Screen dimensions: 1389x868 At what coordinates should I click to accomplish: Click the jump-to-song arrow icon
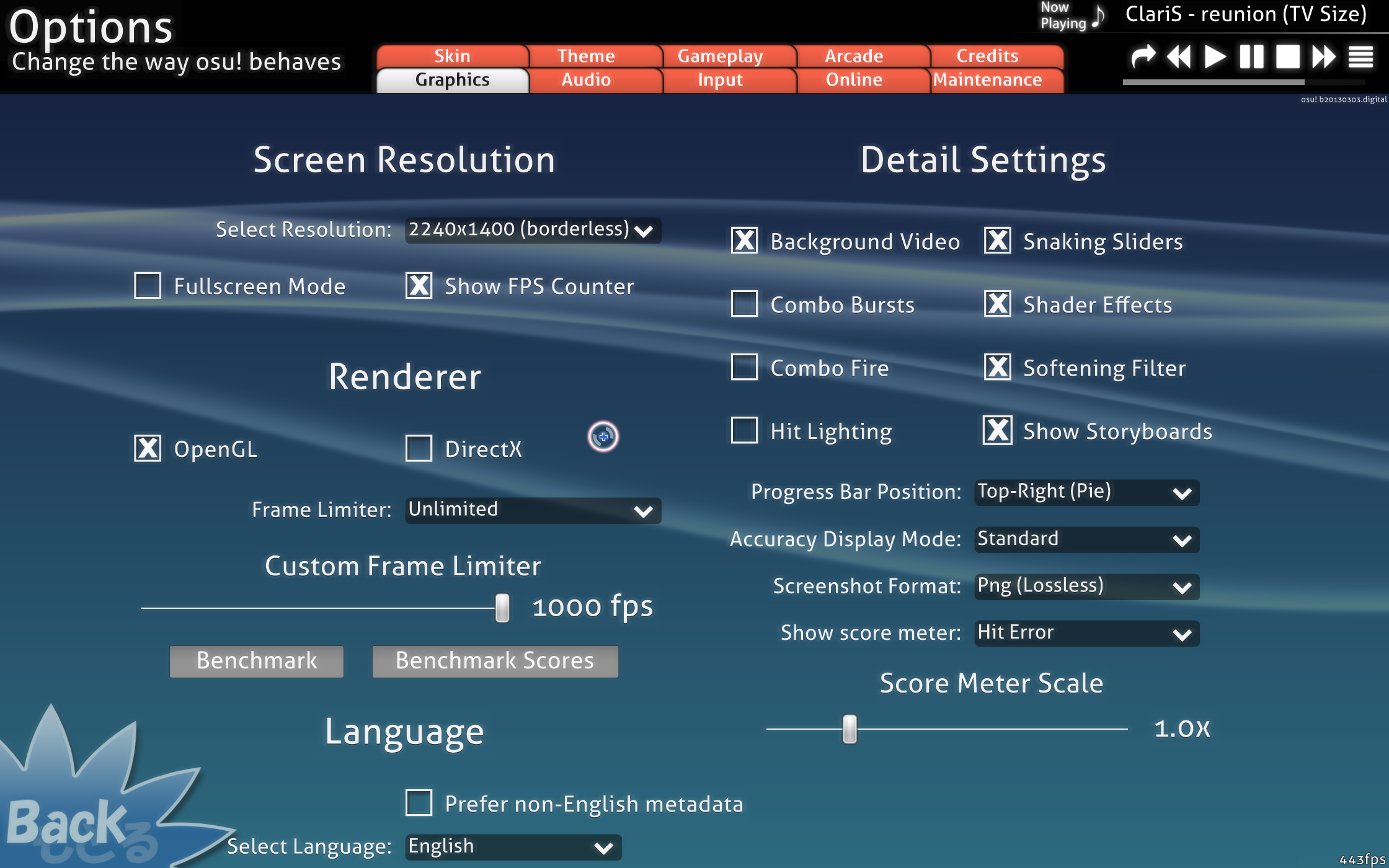1143,57
